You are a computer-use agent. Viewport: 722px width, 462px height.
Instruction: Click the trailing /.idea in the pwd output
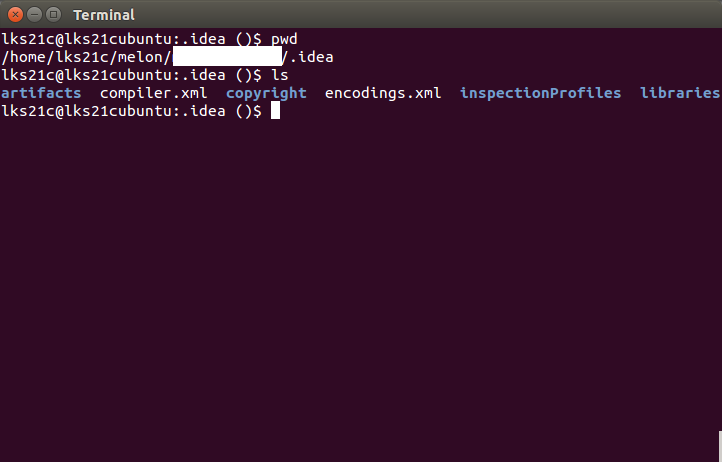point(308,57)
